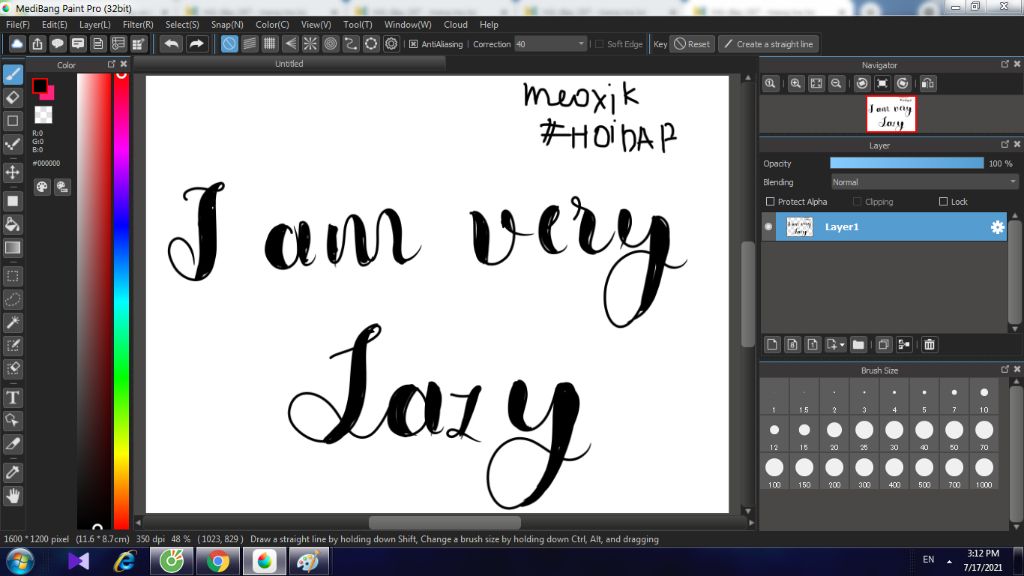Open Internet Explorer from taskbar
Viewport: 1024px width, 576px height.
pos(124,562)
